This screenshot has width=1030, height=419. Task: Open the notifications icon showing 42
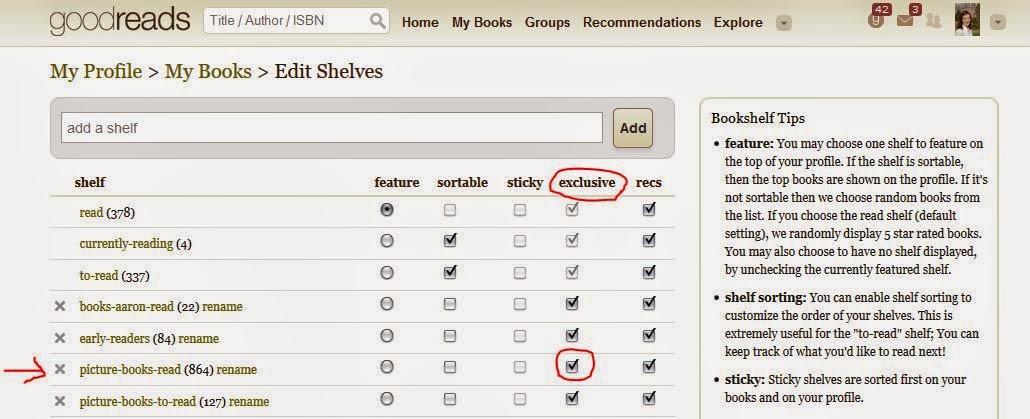pos(877,20)
